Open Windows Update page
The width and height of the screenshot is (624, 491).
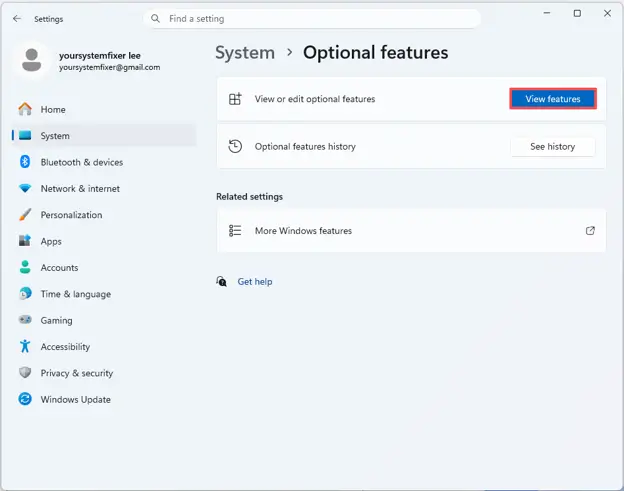(x=103, y=399)
